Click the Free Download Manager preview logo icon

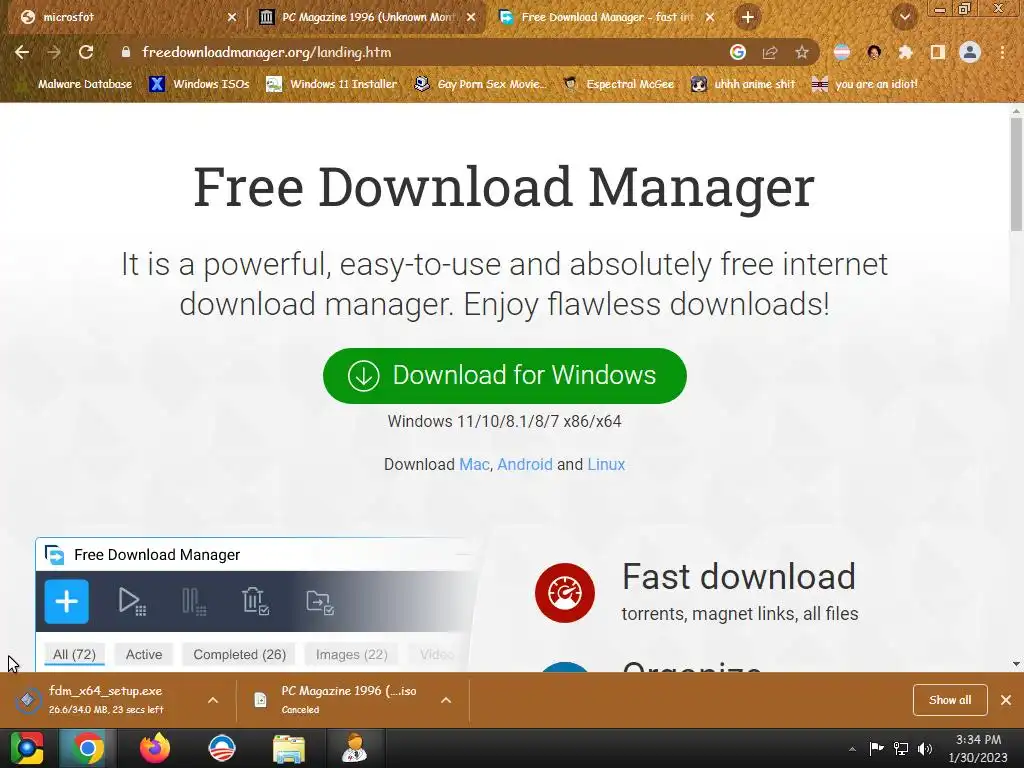[x=55, y=555]
